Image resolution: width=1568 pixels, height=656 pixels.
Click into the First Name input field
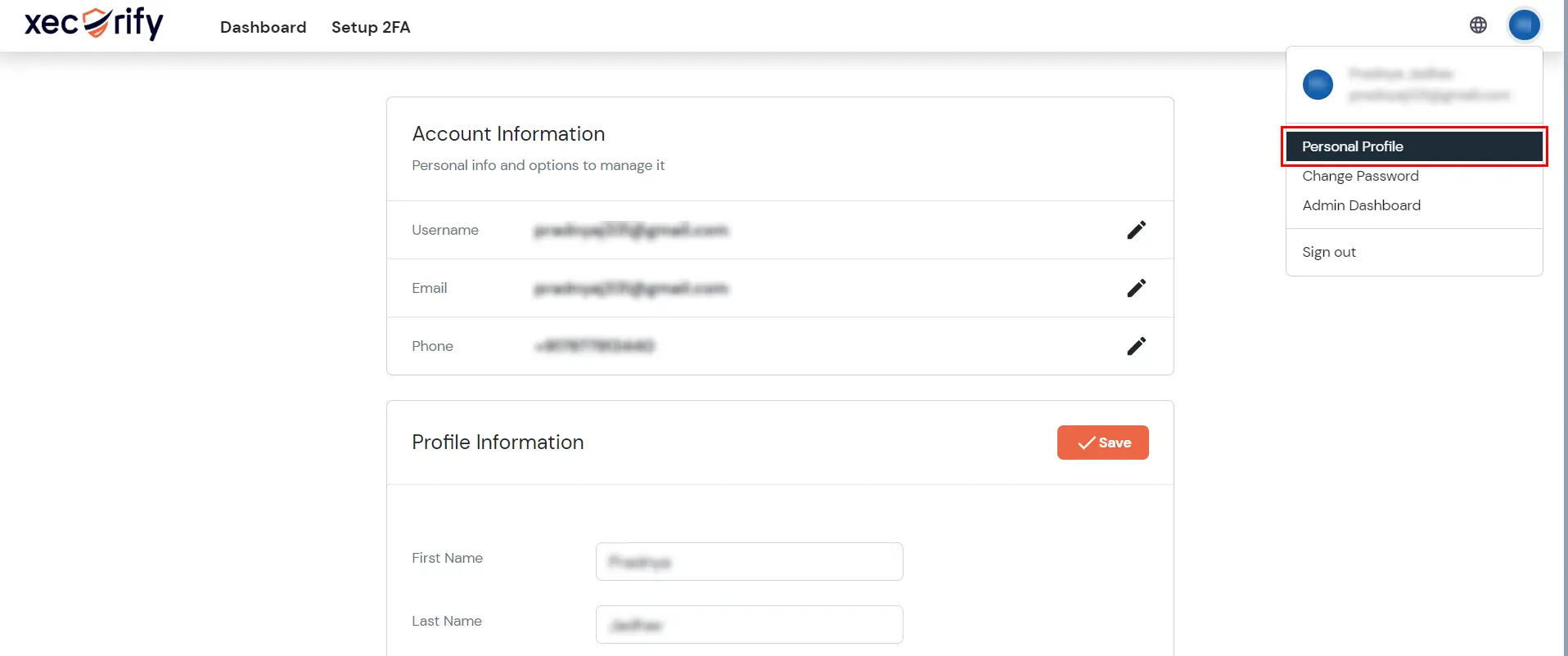(x=748, y=562)
